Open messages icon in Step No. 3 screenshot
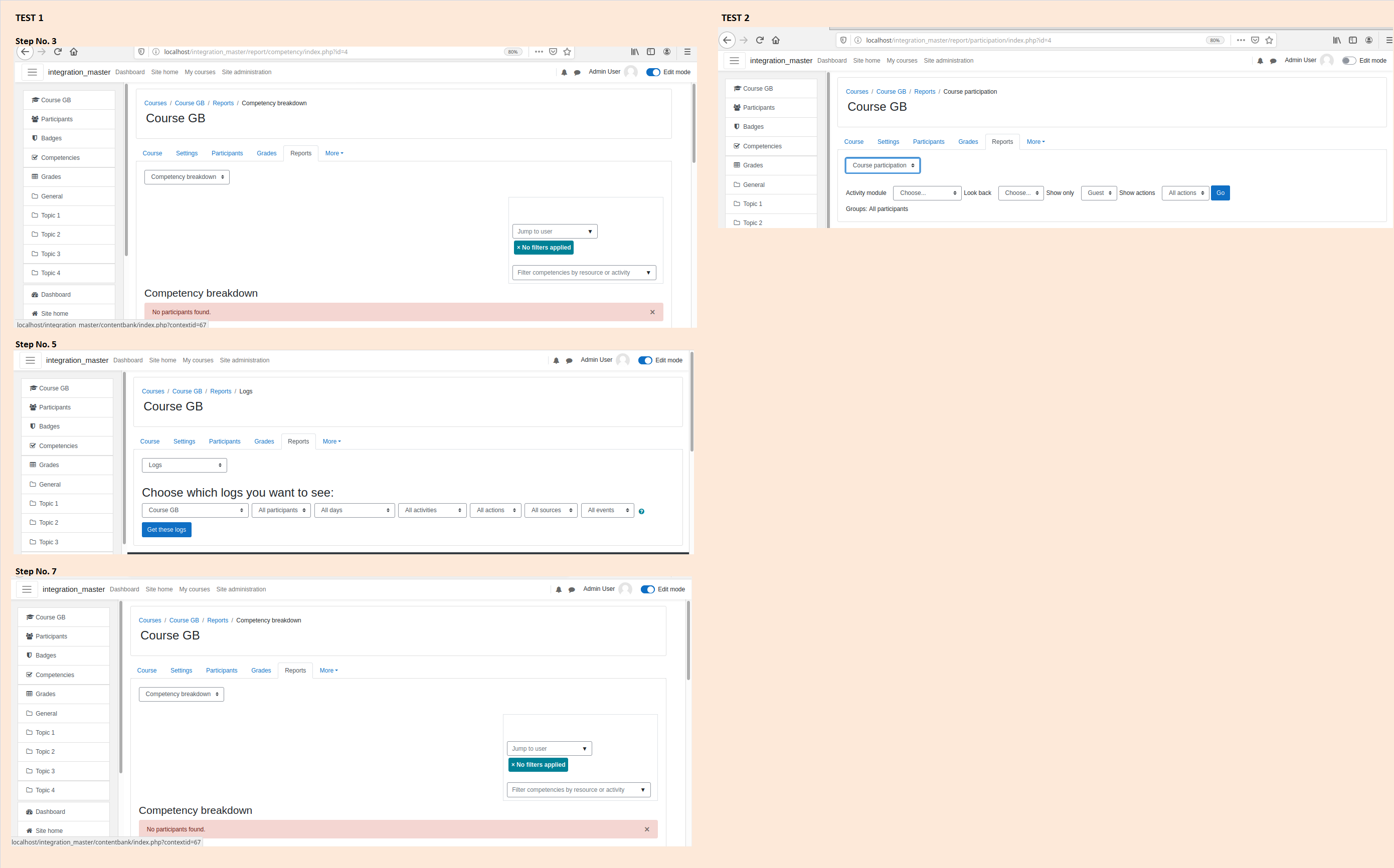 [x=577, y=72]
